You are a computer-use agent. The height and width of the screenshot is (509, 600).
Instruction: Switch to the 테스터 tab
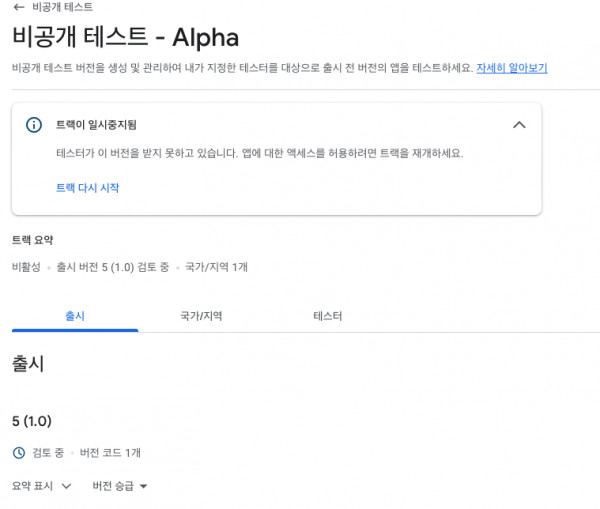328,316
